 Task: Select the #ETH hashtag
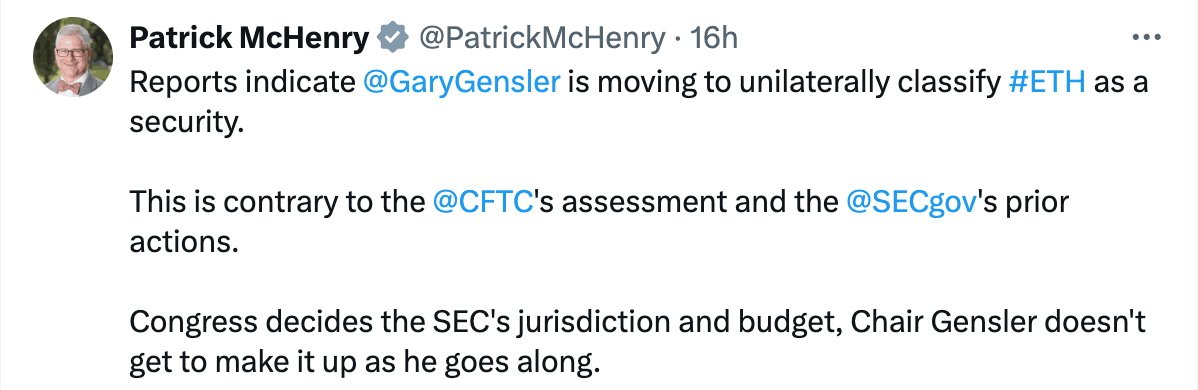coord(1047,83)
